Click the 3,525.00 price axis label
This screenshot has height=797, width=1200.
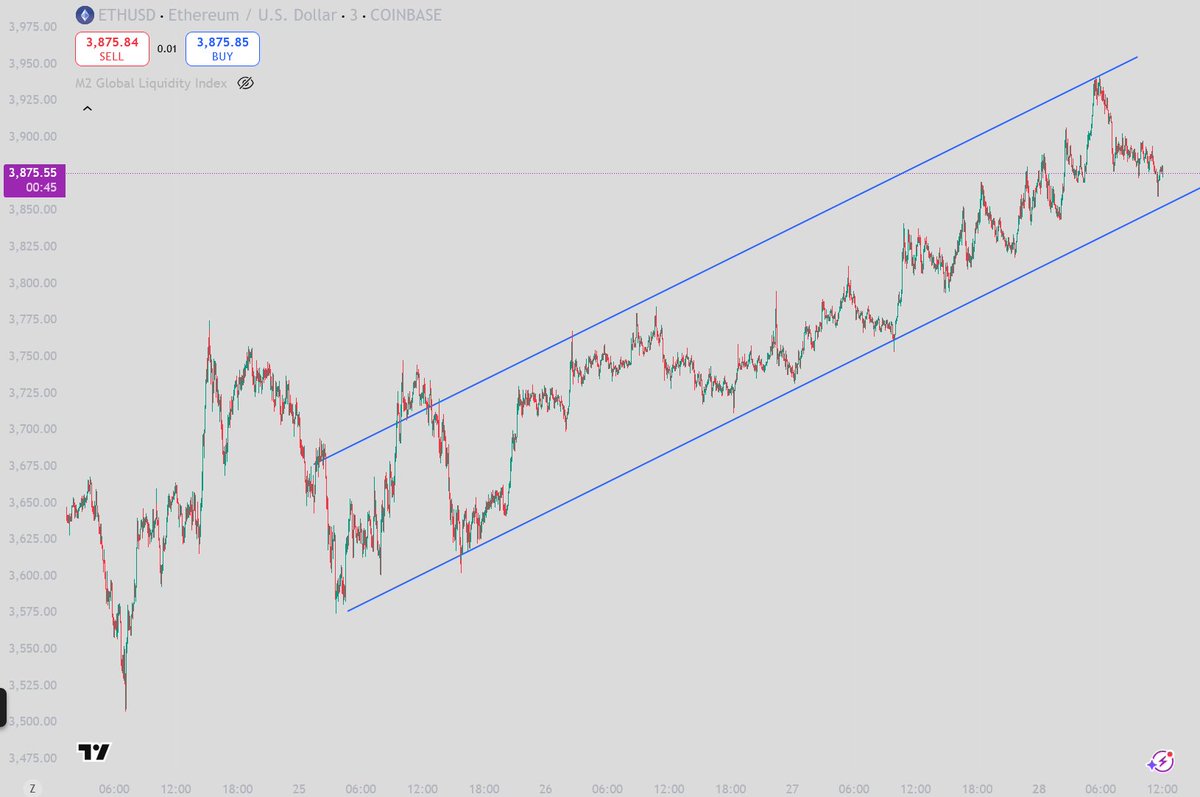coord(32,685)
